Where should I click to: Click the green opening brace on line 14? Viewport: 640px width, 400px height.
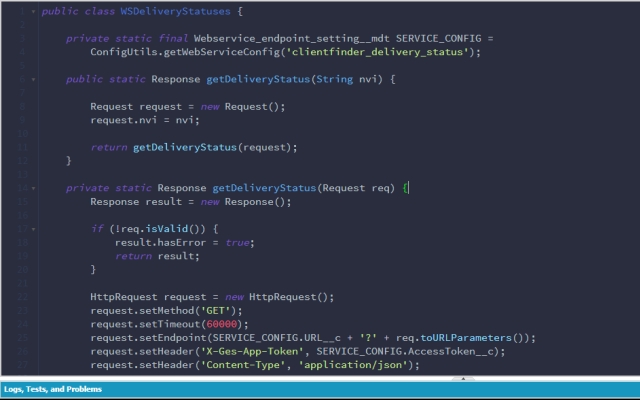click(405, 188)
